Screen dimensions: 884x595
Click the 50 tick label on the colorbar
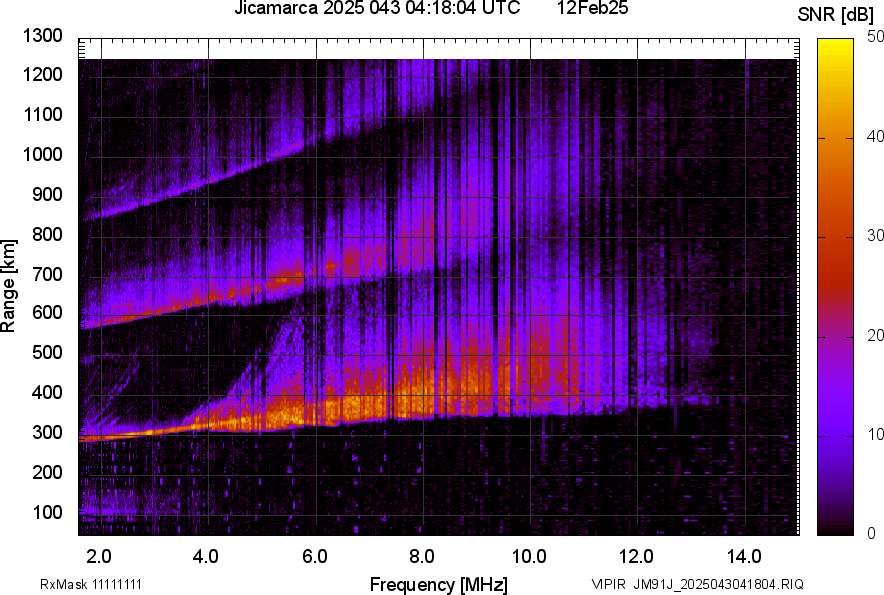point(876,37)
